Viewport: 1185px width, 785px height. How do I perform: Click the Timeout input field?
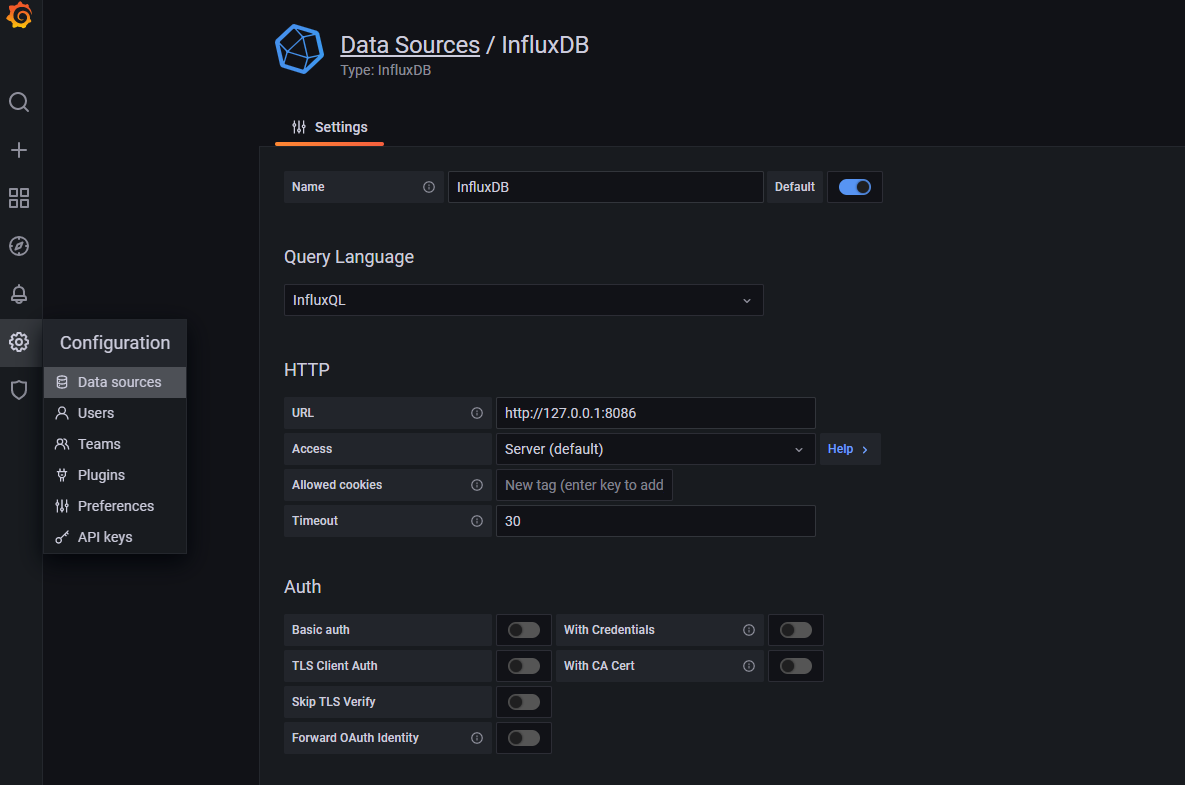click(x=655, y=521)
